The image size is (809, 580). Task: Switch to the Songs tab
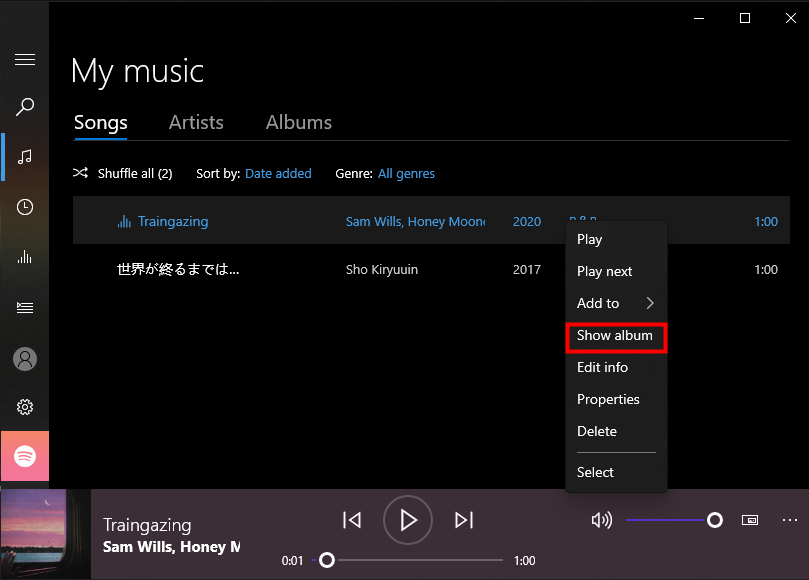[x=101, y=123]
